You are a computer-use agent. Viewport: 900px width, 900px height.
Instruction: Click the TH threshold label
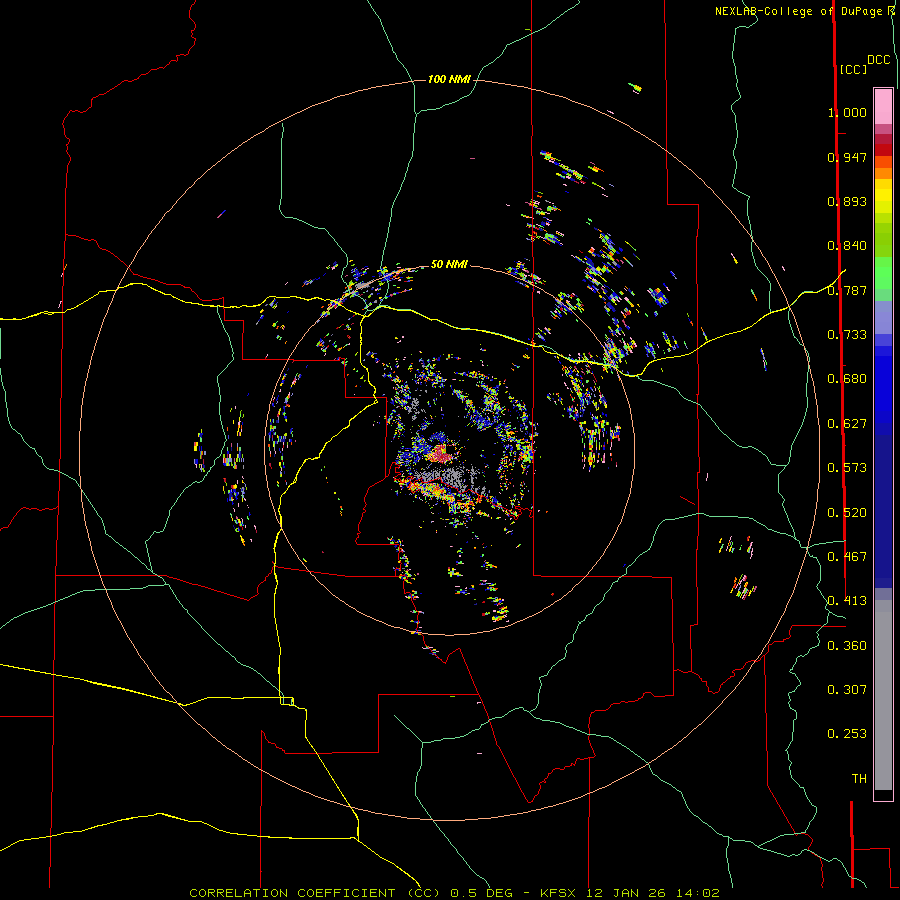click(859, 779)
